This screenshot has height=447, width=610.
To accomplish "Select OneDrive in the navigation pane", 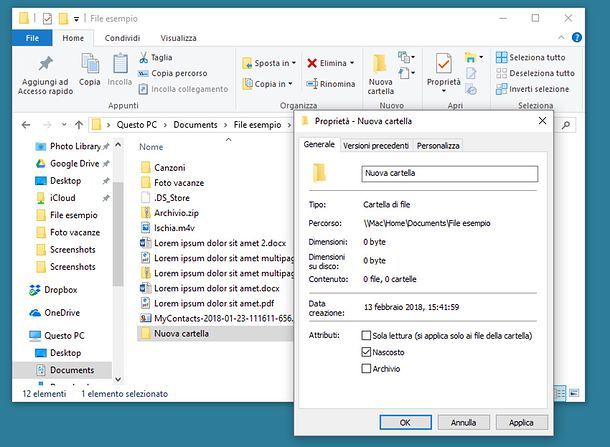I will [x=54, y=313].
